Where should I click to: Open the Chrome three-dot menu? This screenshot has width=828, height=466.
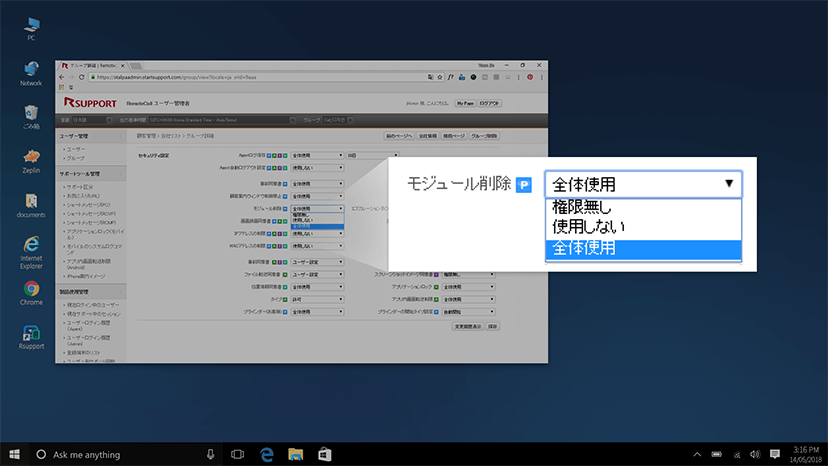click(541, 77)
